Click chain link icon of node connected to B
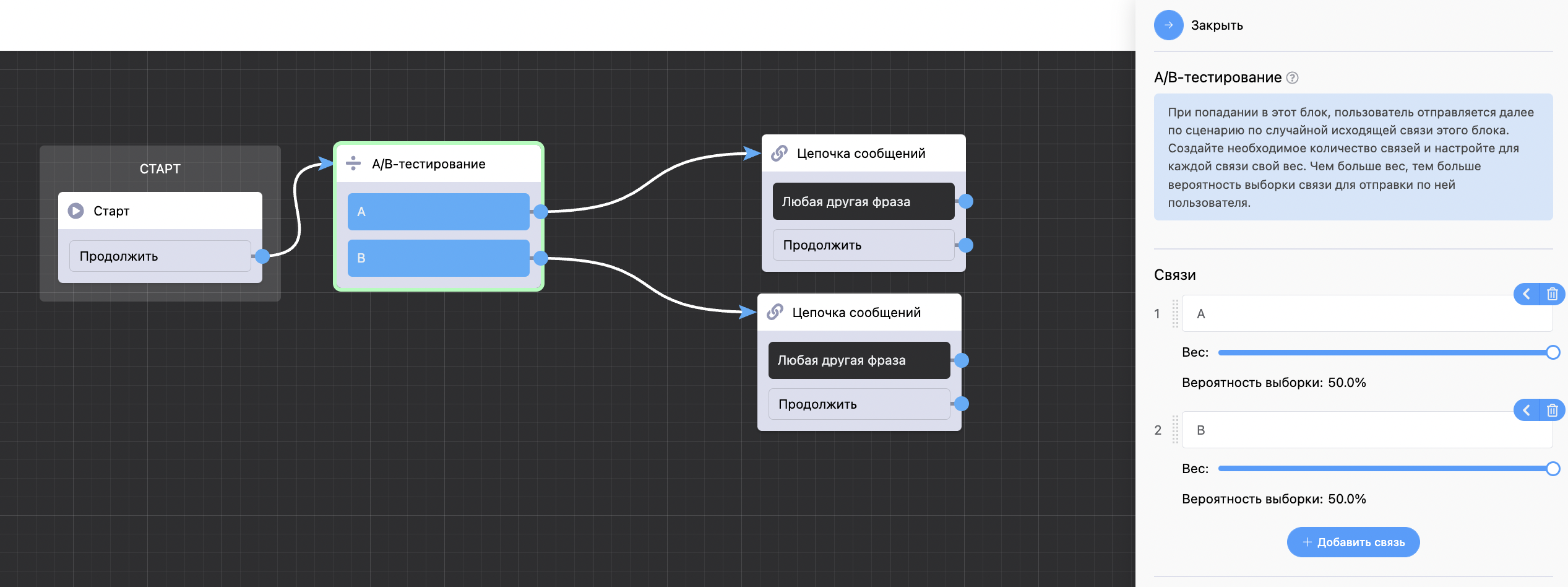Screen dimensions: 1568x587 [775, 312]
